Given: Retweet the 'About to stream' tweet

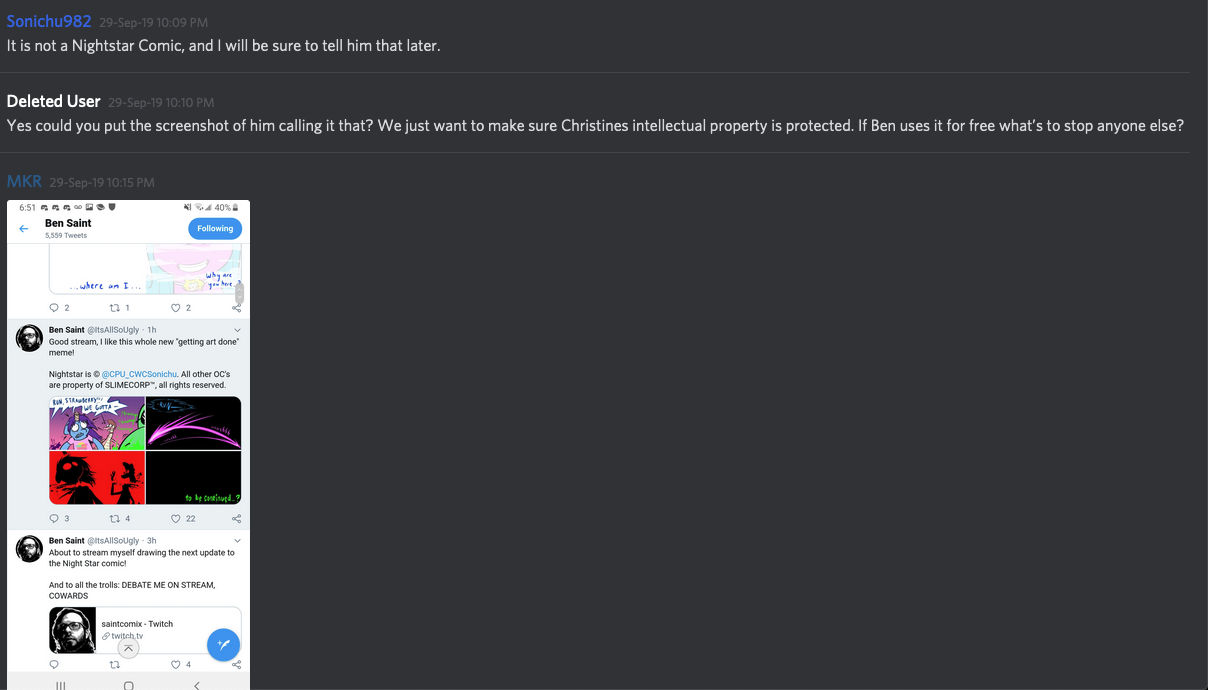Looking at the screenshot, I should tap(115, 664).
